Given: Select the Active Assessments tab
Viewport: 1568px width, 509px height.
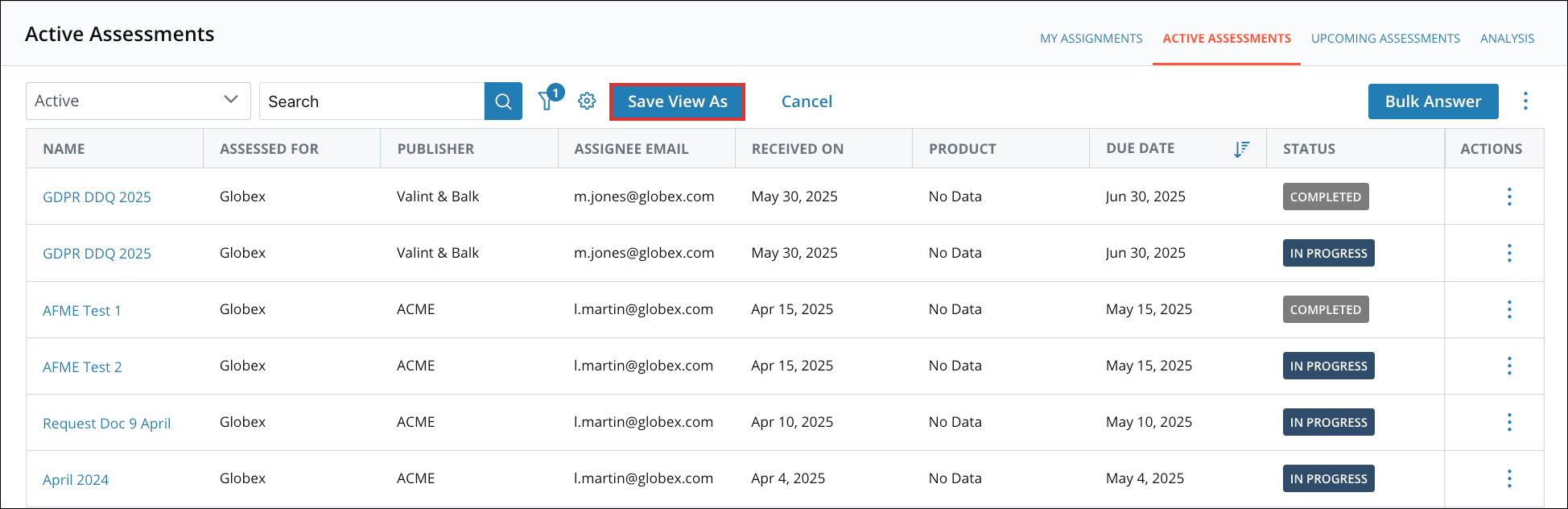Looking at the screenshot, I should pyautogui.click(x=1227, y=39).
